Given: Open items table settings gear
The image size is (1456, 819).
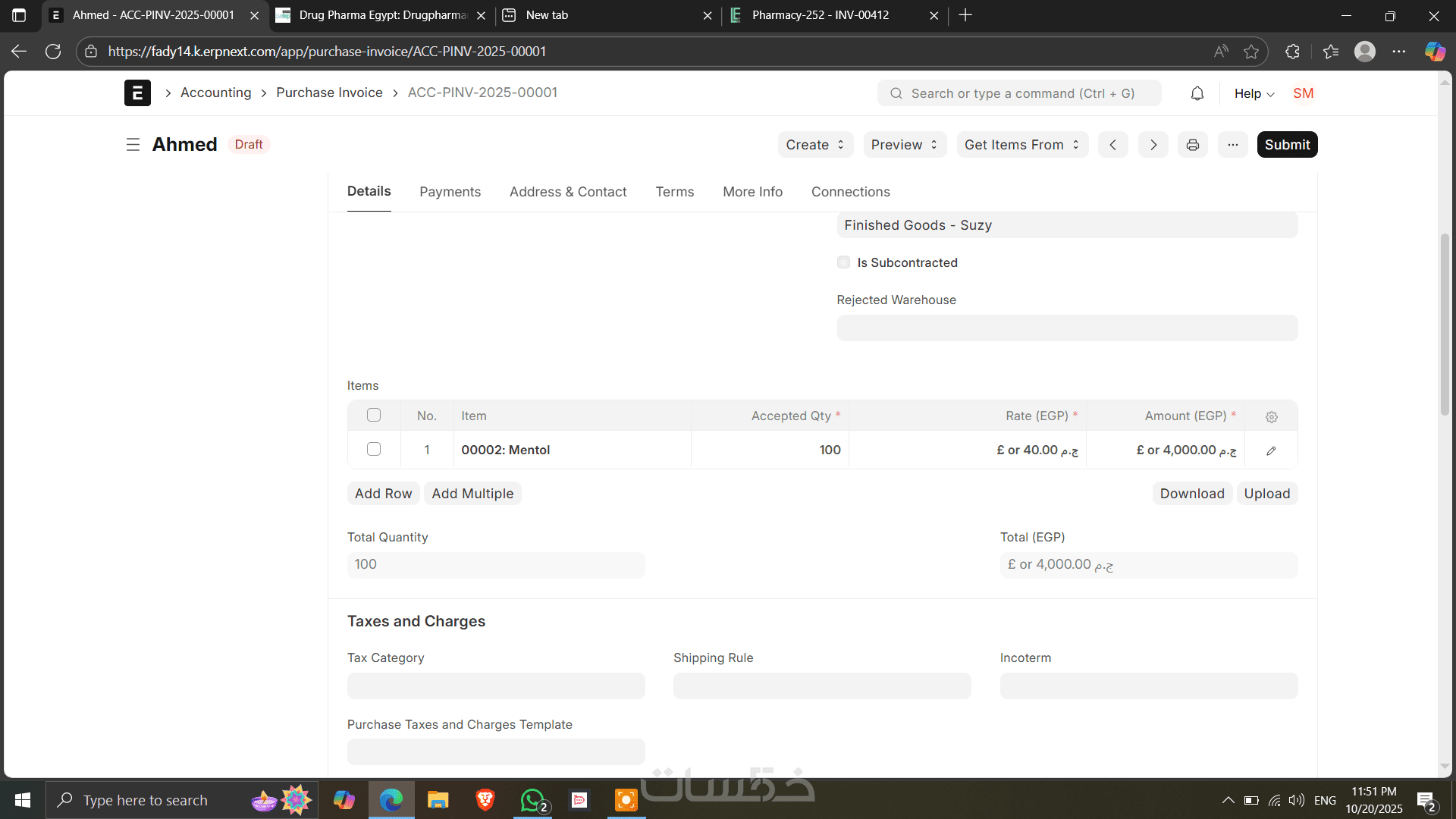Looking at the screenshot, I should [1272, 416].
